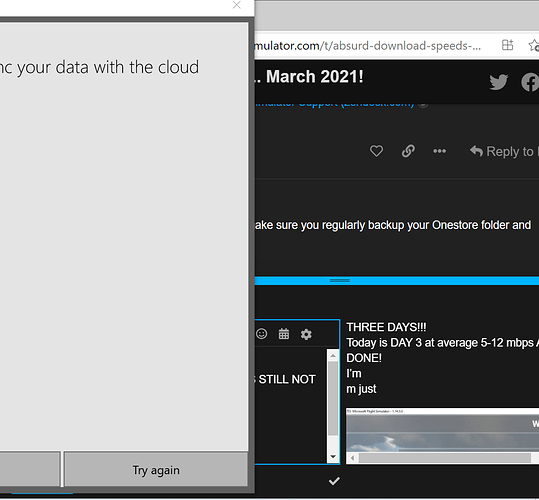Click the editor vertical scrollbar thumb
539x500 pixels.
(x=333, y=399)
